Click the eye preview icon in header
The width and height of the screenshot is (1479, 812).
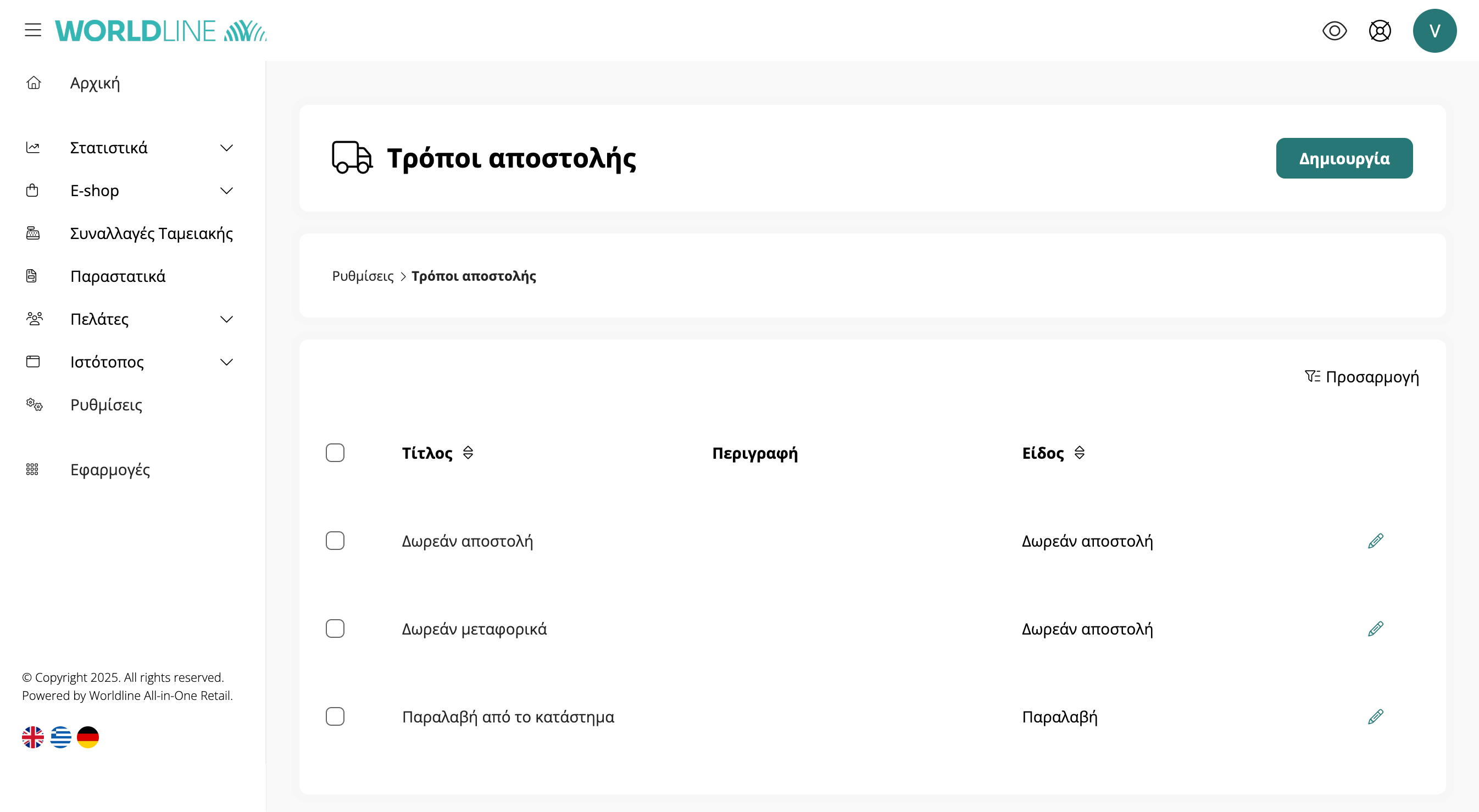1334,31
